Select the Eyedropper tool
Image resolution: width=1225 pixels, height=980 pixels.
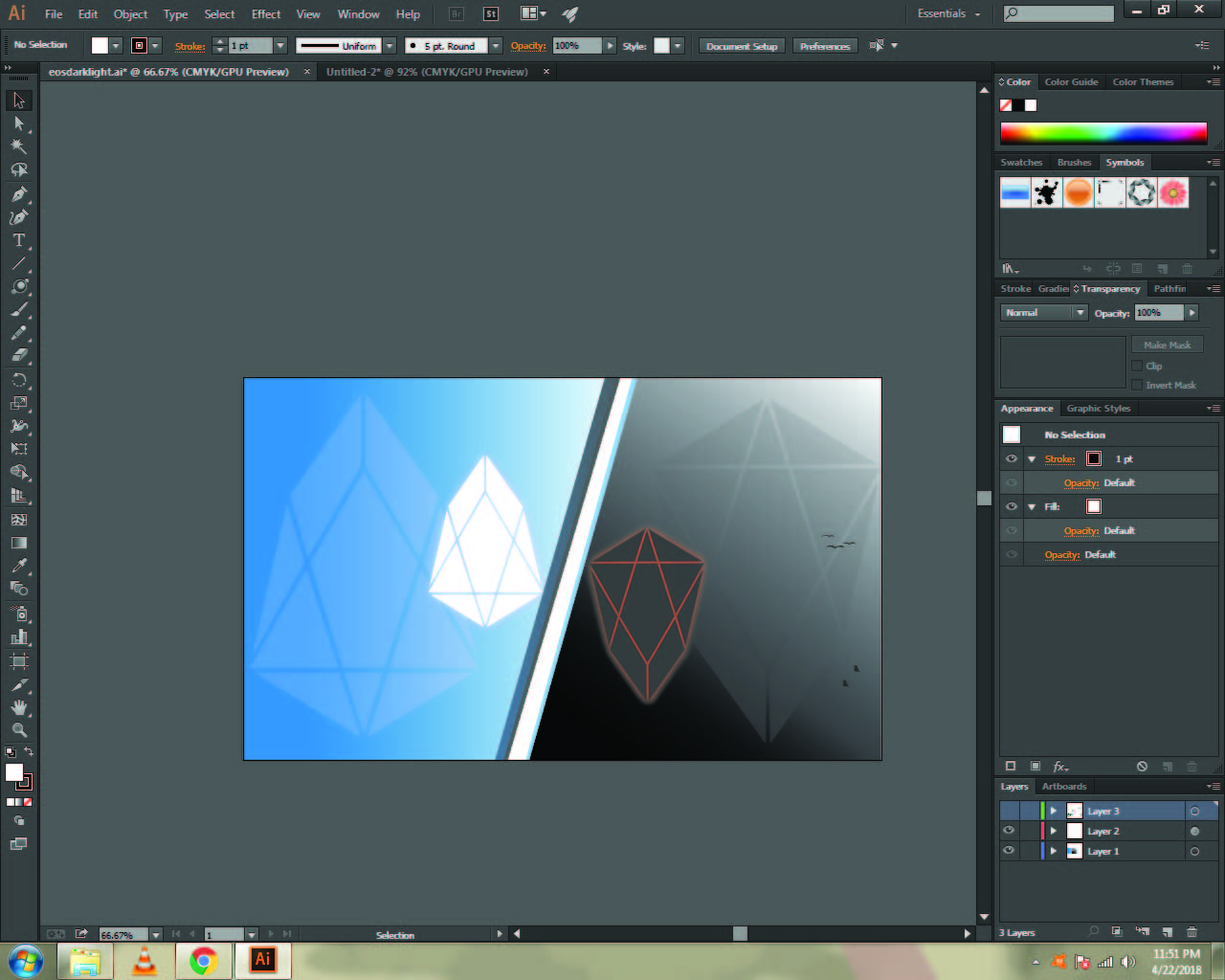point(19,566)
